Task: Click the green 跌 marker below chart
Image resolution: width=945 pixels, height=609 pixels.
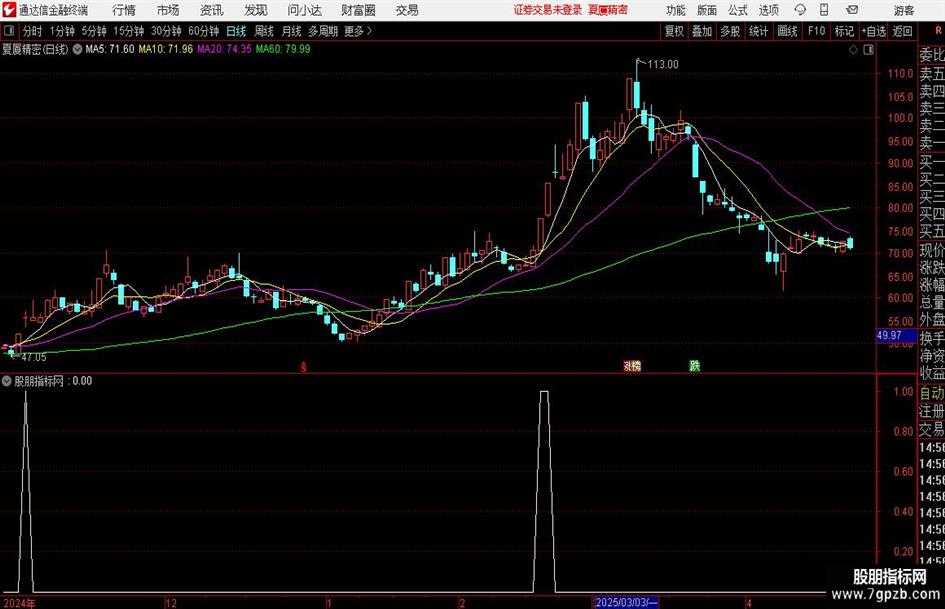Action: (x=695, y=366)
